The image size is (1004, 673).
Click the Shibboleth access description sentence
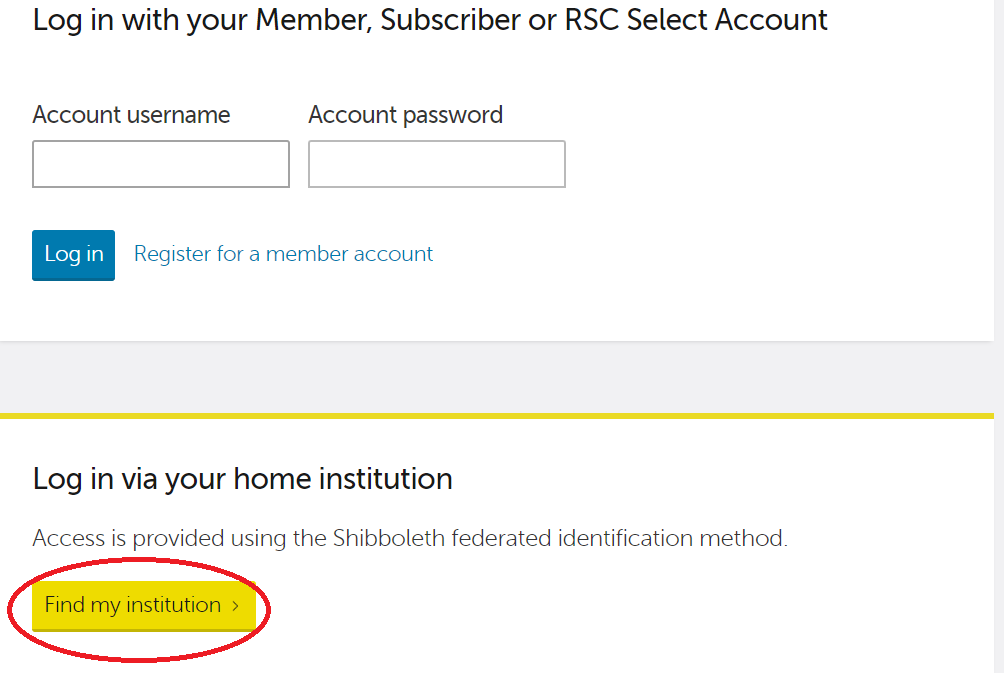(410, 538)
